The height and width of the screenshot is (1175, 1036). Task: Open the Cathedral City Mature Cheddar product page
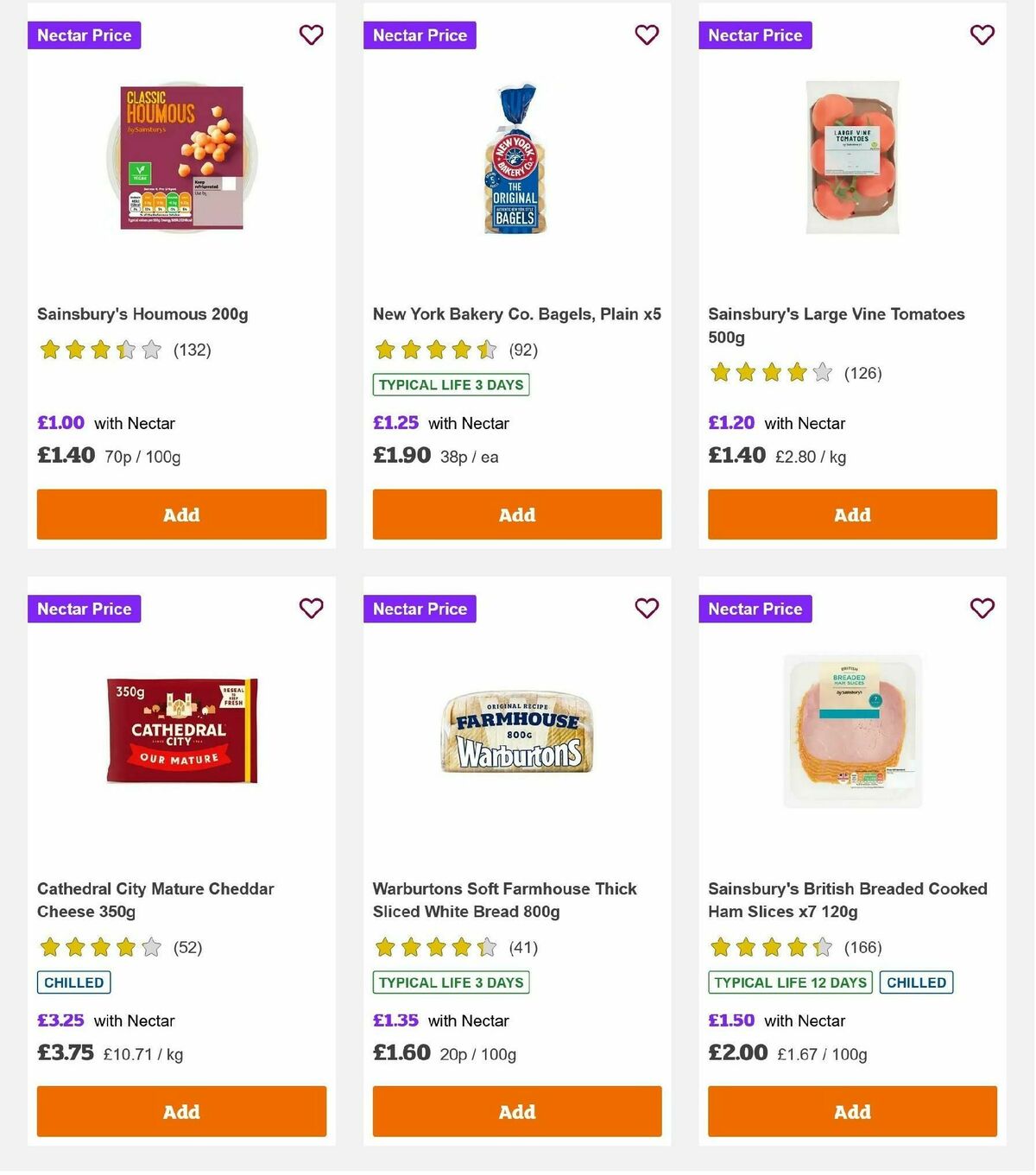[155, 900]
